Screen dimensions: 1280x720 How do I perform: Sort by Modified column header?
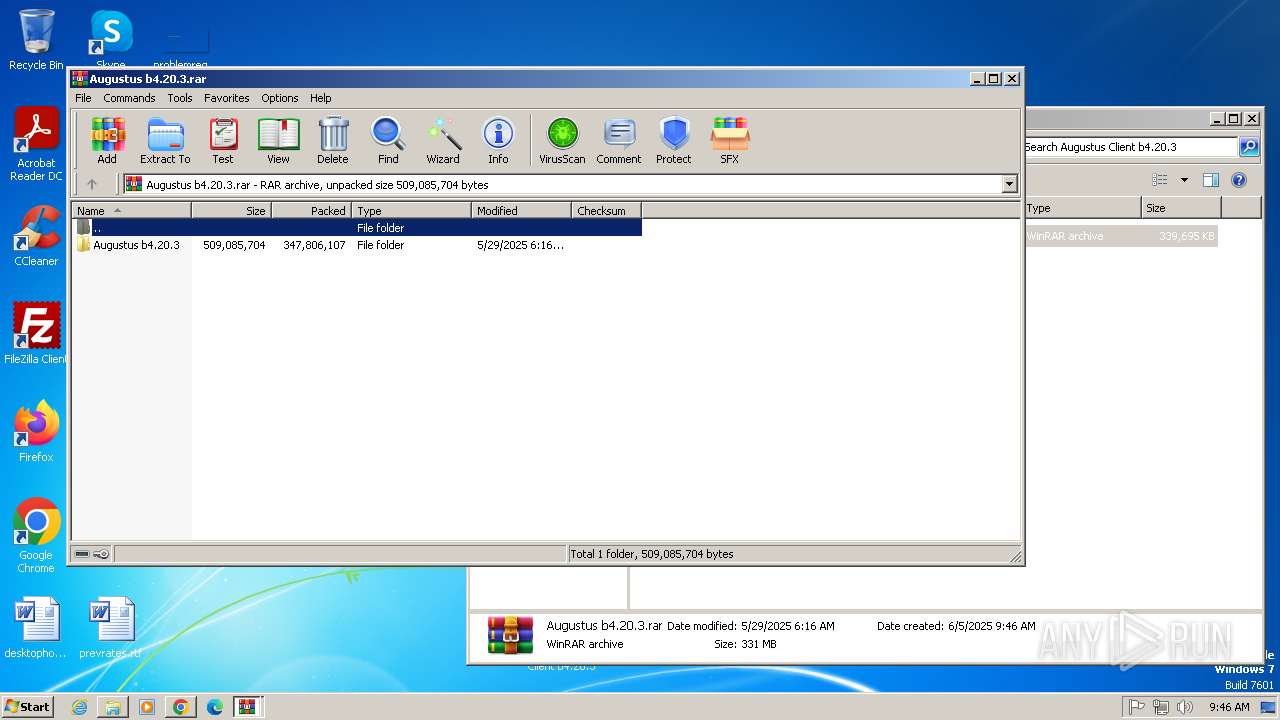coord(521,210)
